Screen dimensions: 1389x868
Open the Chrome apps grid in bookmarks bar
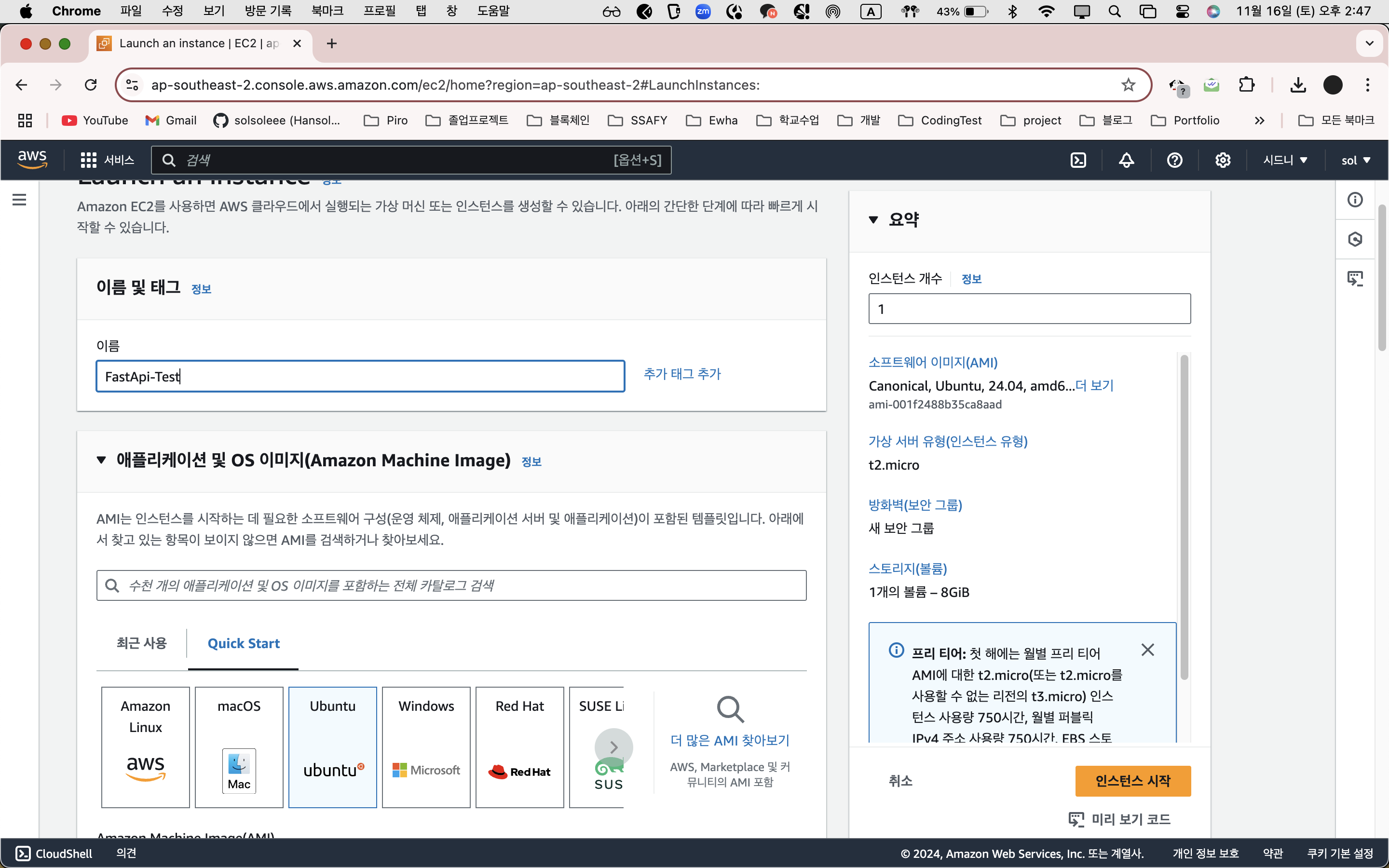click(x=25, y=121)
